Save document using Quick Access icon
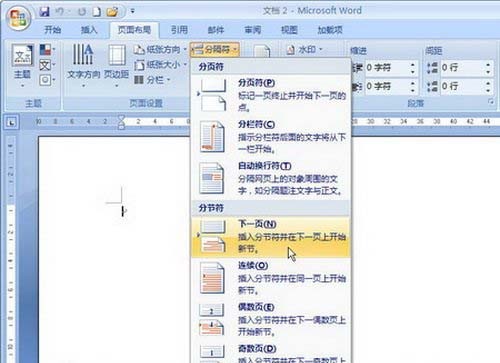This screenshot has height=363, width=500. pyautogui.click(x=44, y=12)
